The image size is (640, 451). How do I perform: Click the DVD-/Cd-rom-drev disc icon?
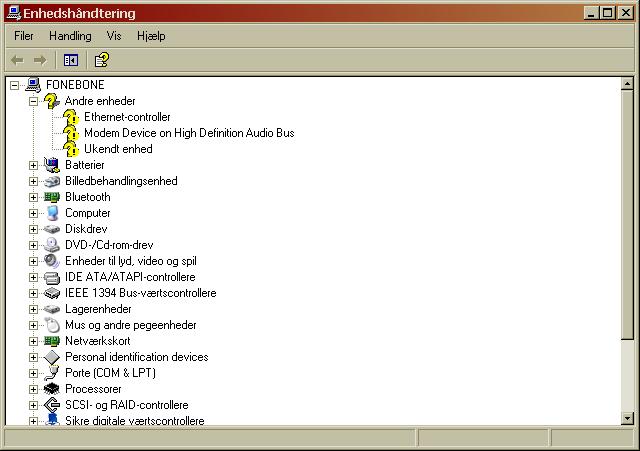[52, 245]
